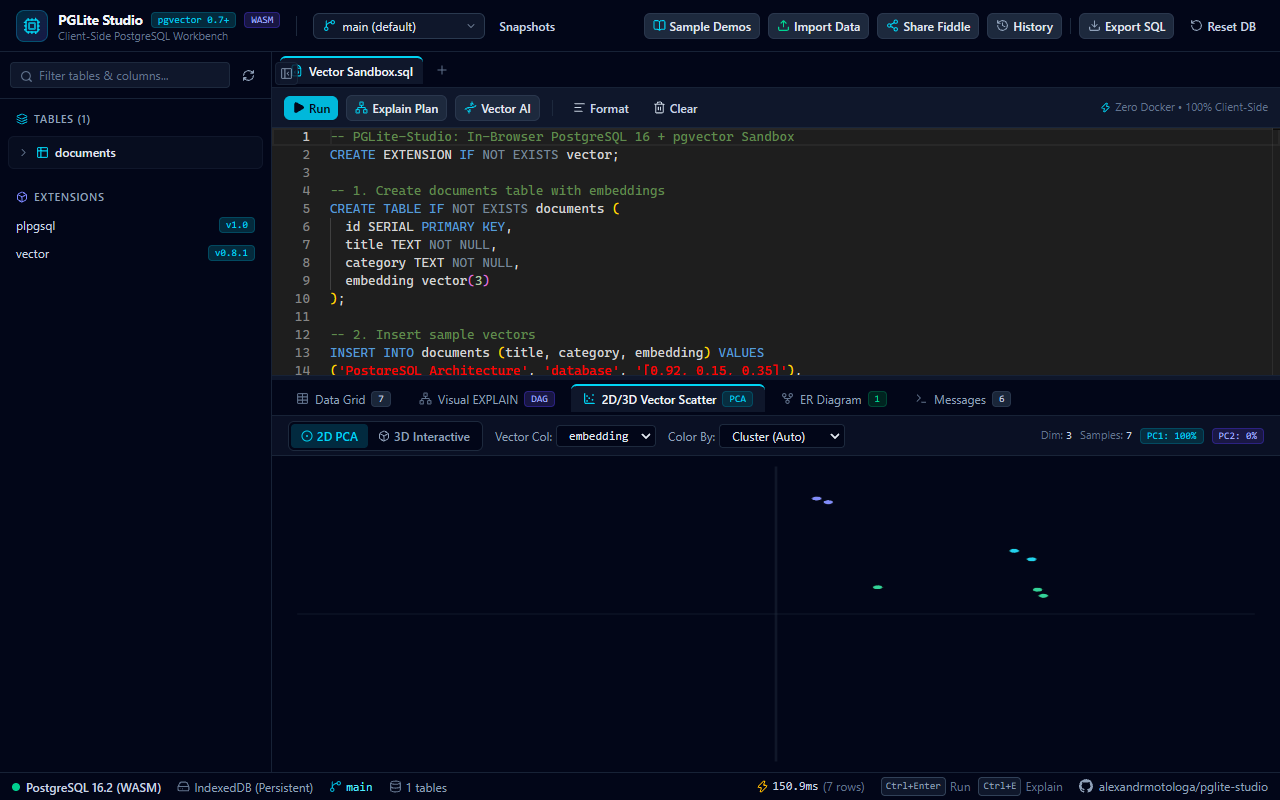
Task: Click the vector extension row
Action: [x=135, y=254]
